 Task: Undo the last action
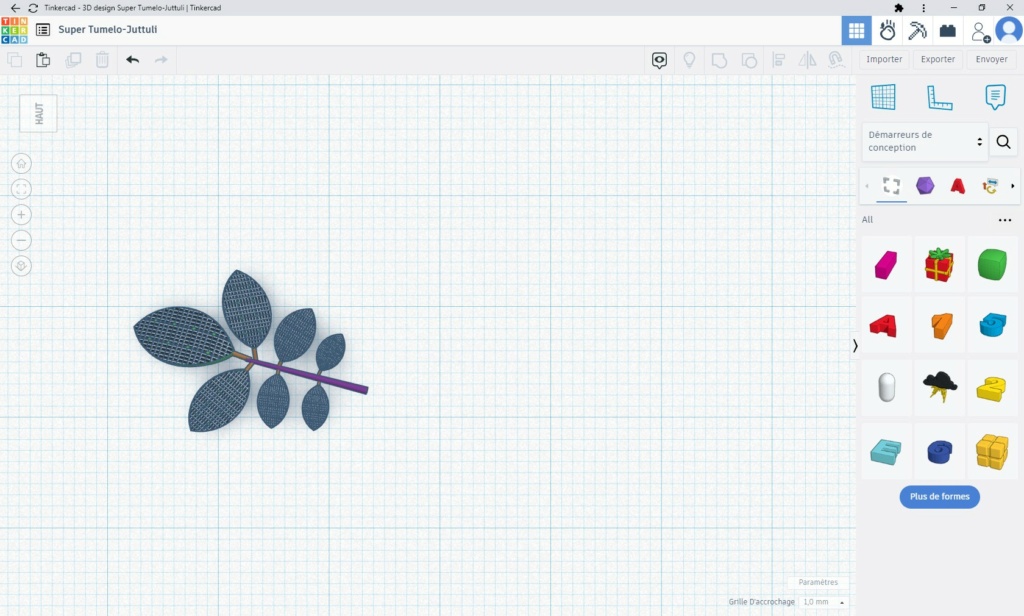click(133, 60)
